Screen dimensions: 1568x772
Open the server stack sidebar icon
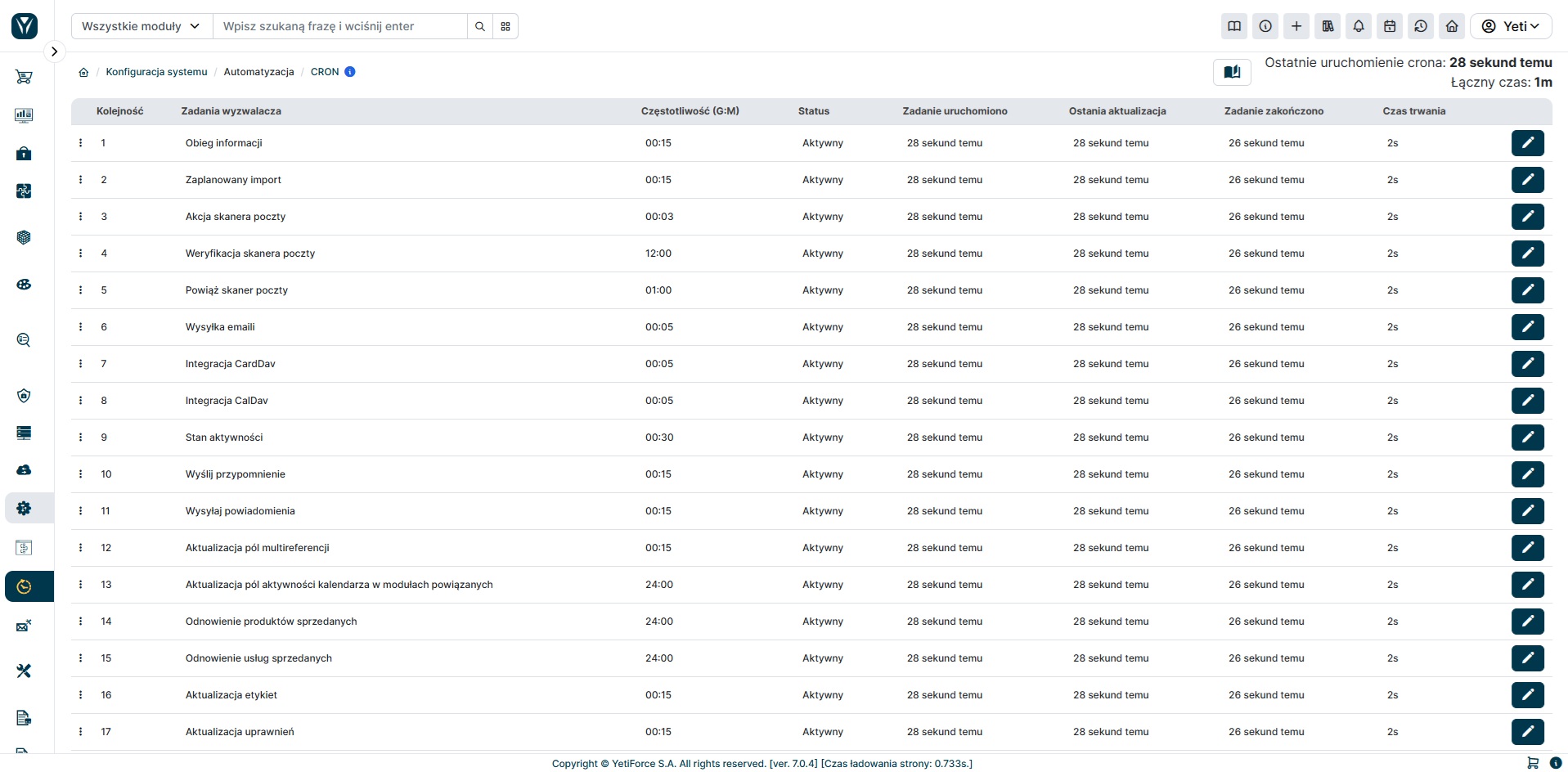click(x=24, y=433)
